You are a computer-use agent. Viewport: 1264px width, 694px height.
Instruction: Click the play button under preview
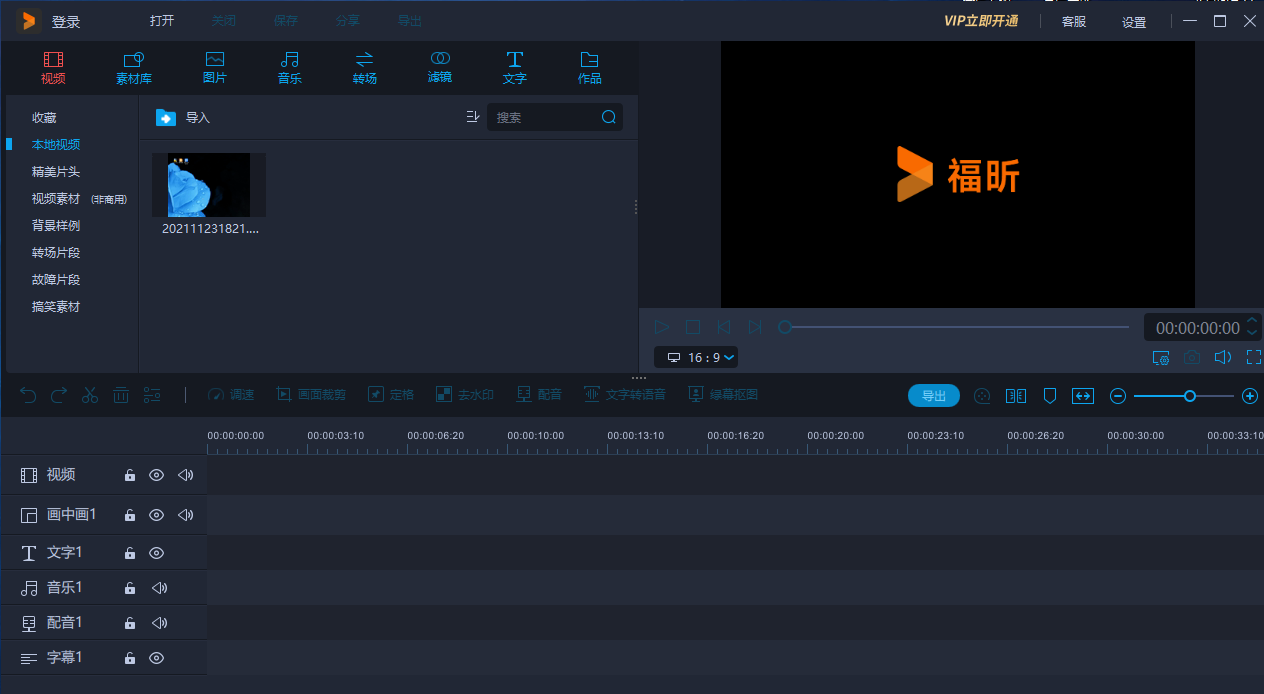tap(662, 327)
